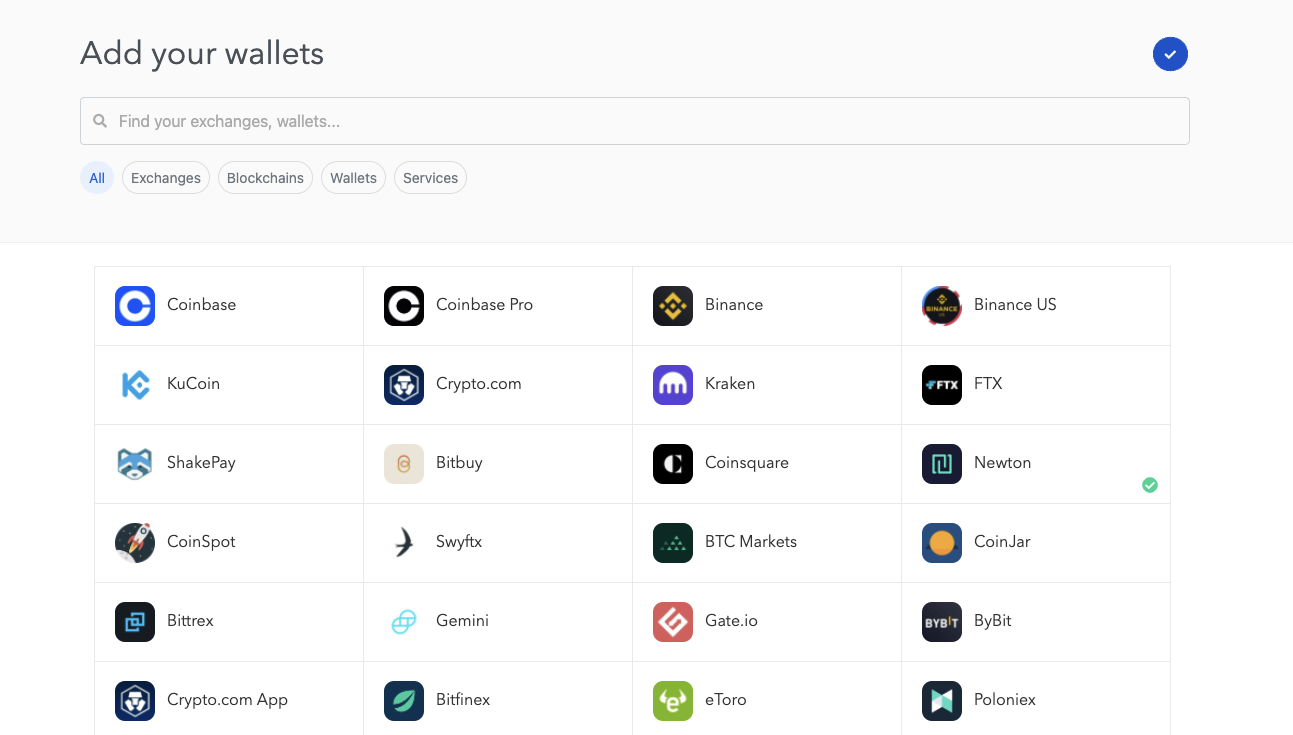Image resolution: width=1293 pixels, height=735 pixels.
Task: Click the Coinbase logo icon
Action: [x=135, y=305]
